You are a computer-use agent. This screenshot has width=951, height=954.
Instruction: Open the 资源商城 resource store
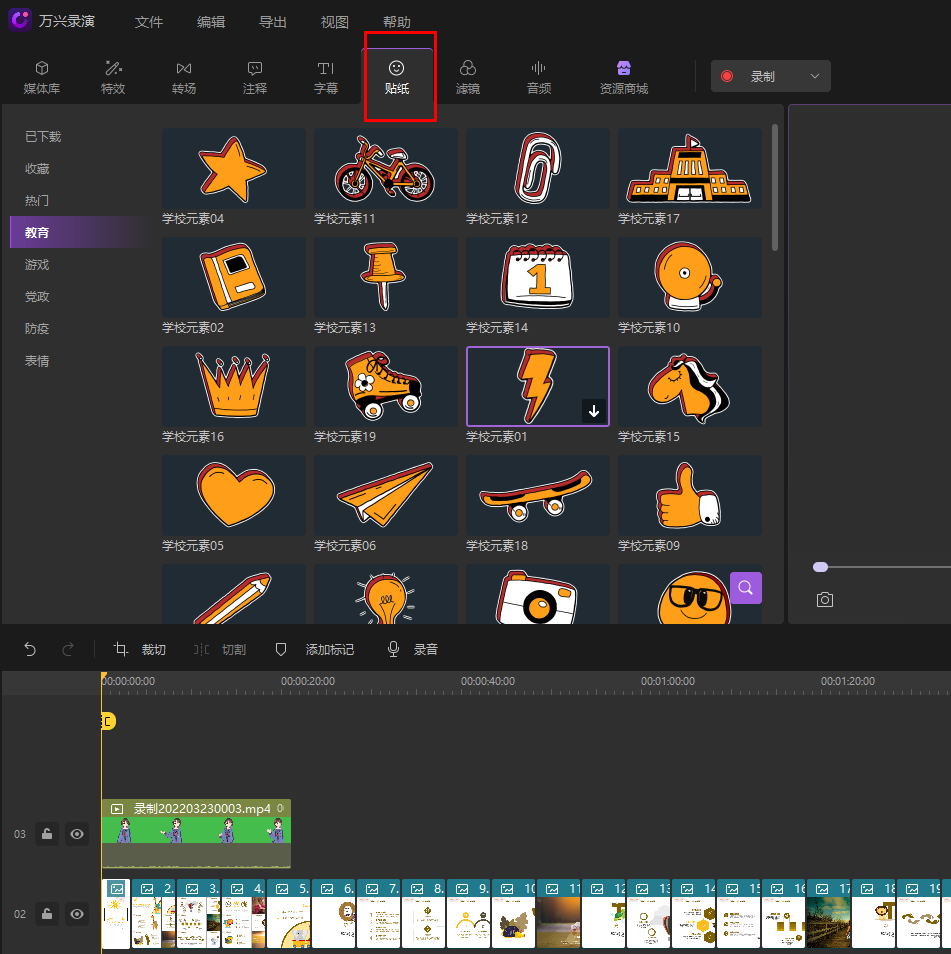(624, 77)
